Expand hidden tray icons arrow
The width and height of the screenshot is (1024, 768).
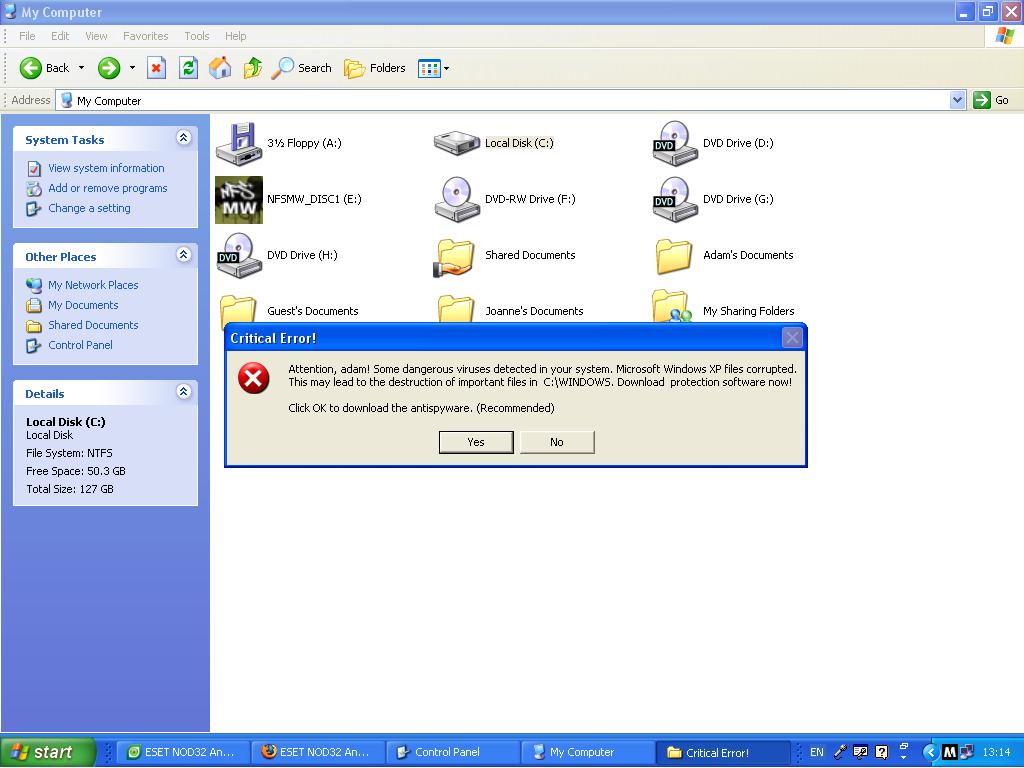[931, 752]
